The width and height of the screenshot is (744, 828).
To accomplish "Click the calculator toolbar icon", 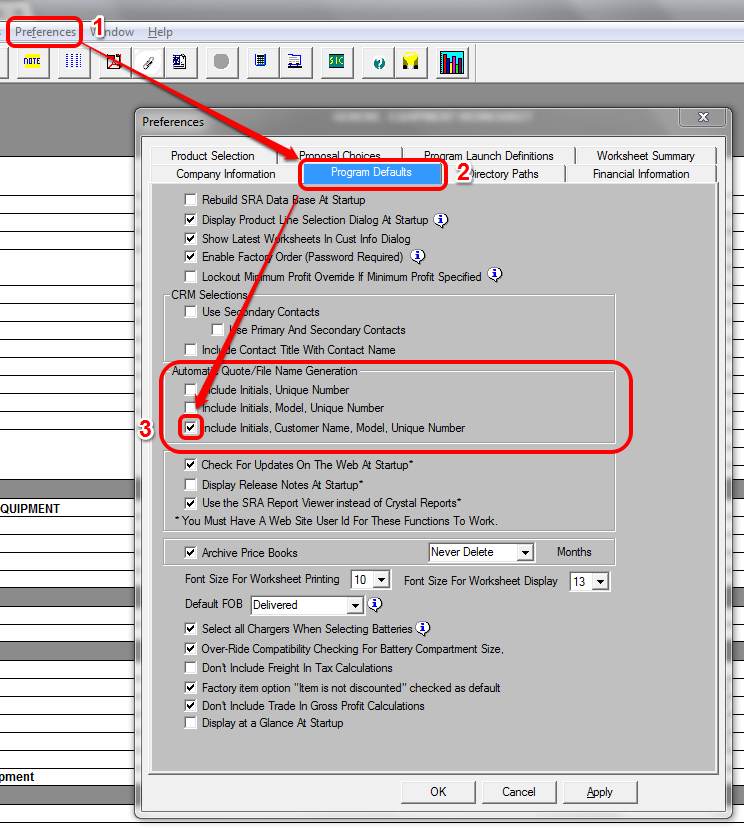I will [260, 62].
